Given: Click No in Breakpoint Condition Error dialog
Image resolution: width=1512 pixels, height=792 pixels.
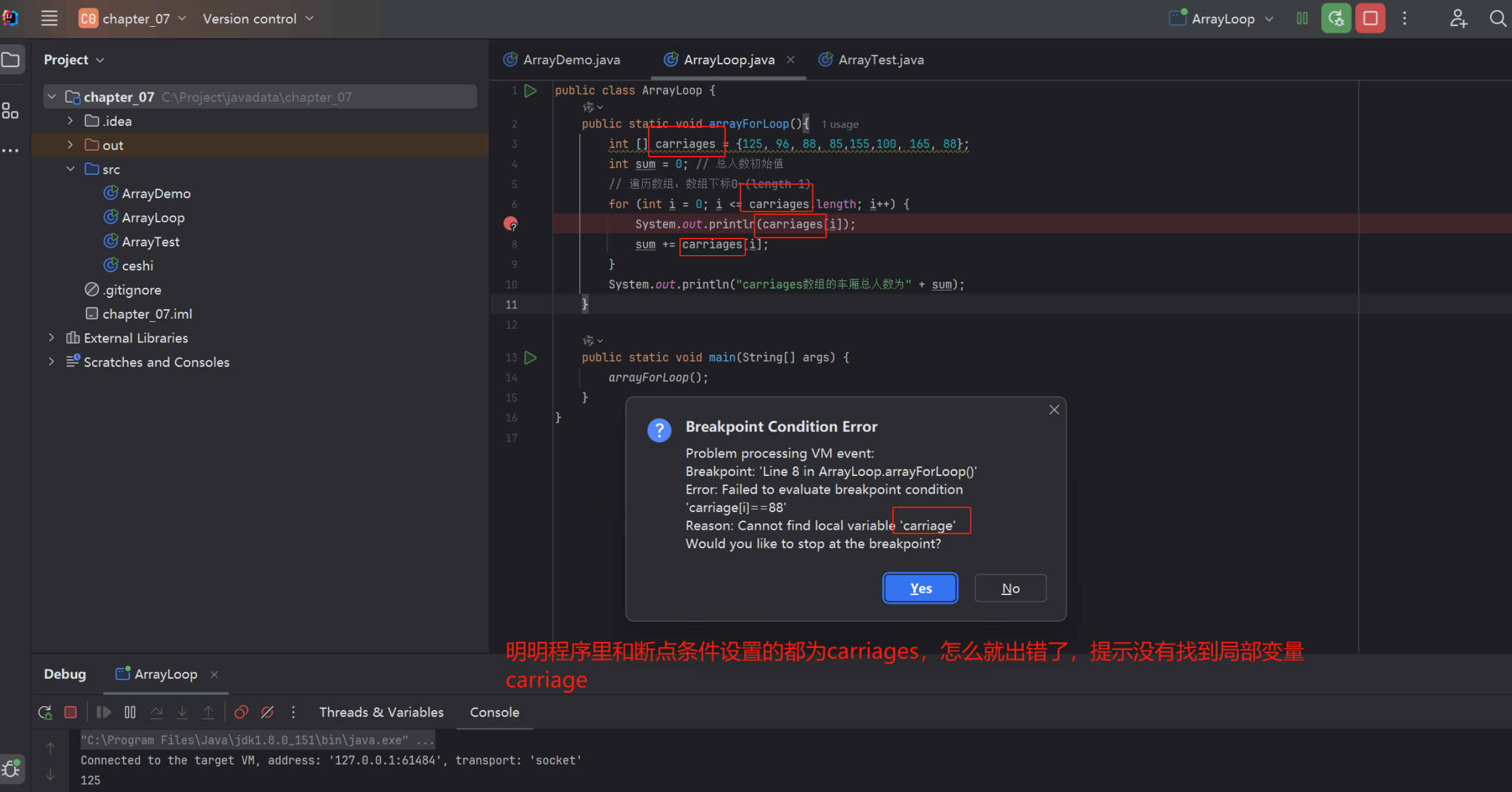Looking at the screenshot, I should [x=1010, y=588].
